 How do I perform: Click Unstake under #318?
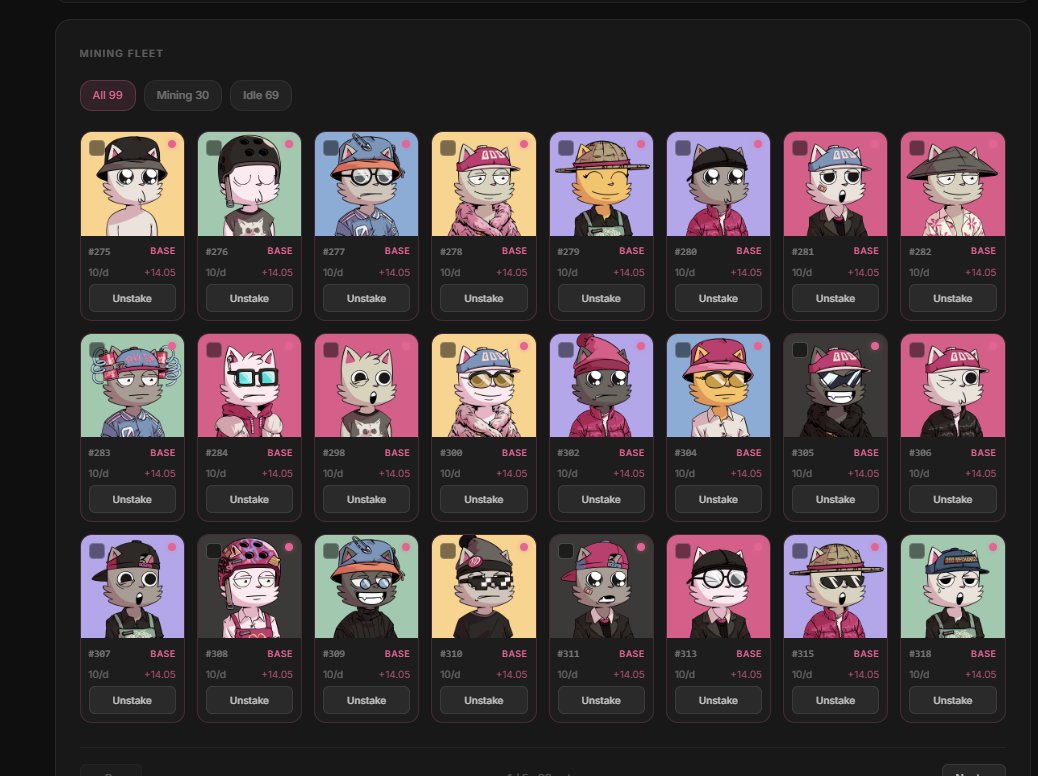[x=953, y=701]
